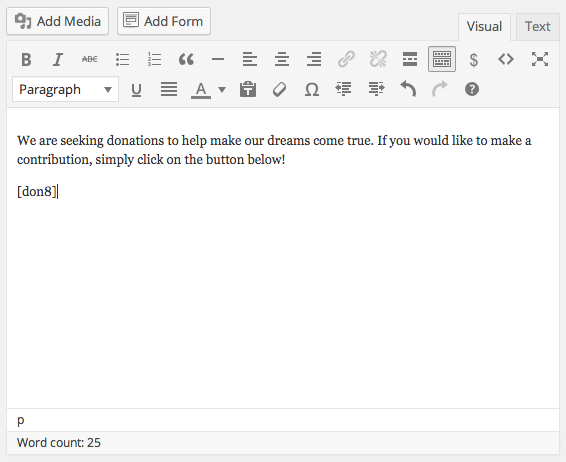
Task: Toggle bold formatting
Action: [26, 59]
